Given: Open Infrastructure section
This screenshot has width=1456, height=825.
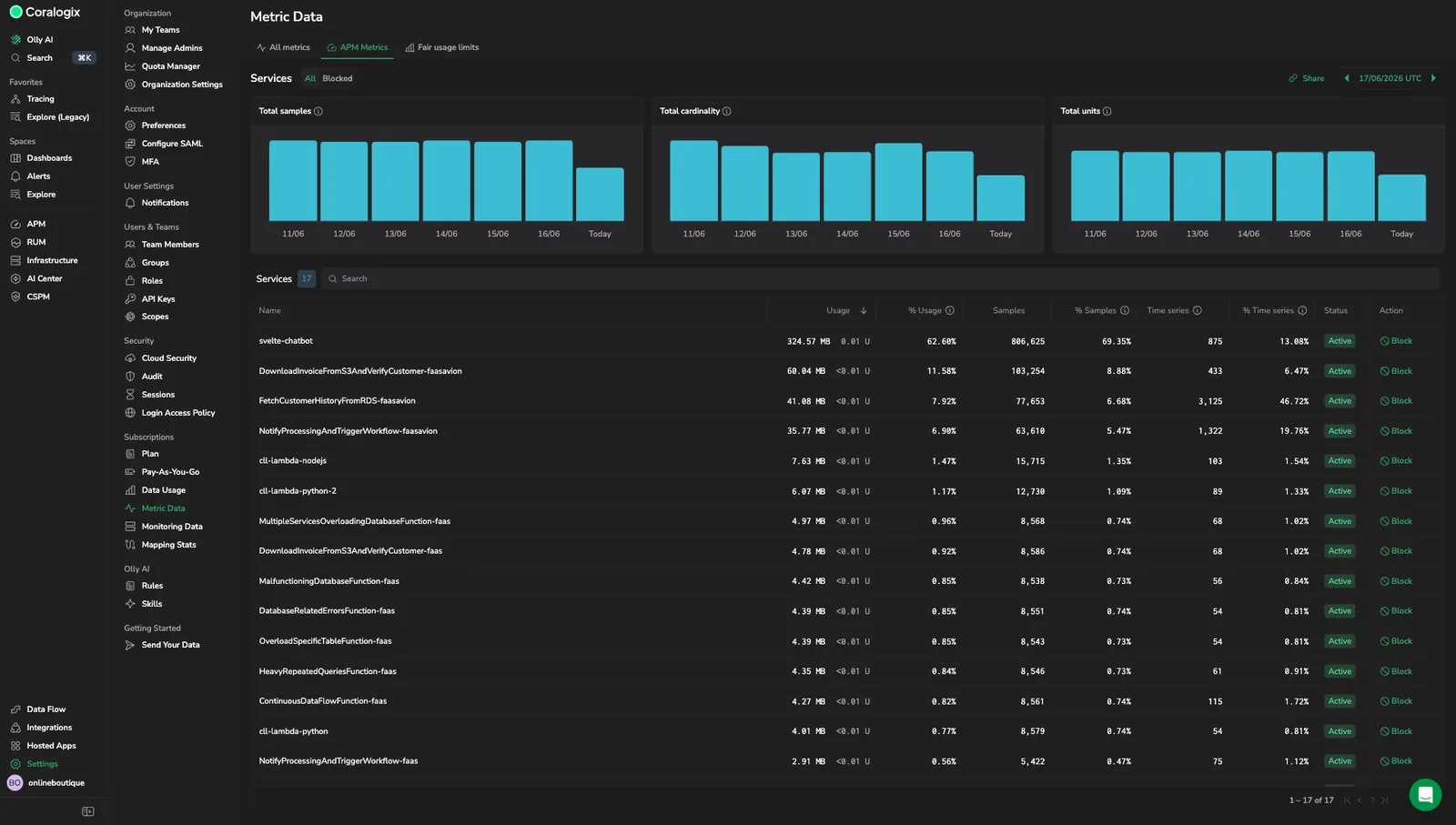Looking at the screenshot, I should tap(52, 260).
